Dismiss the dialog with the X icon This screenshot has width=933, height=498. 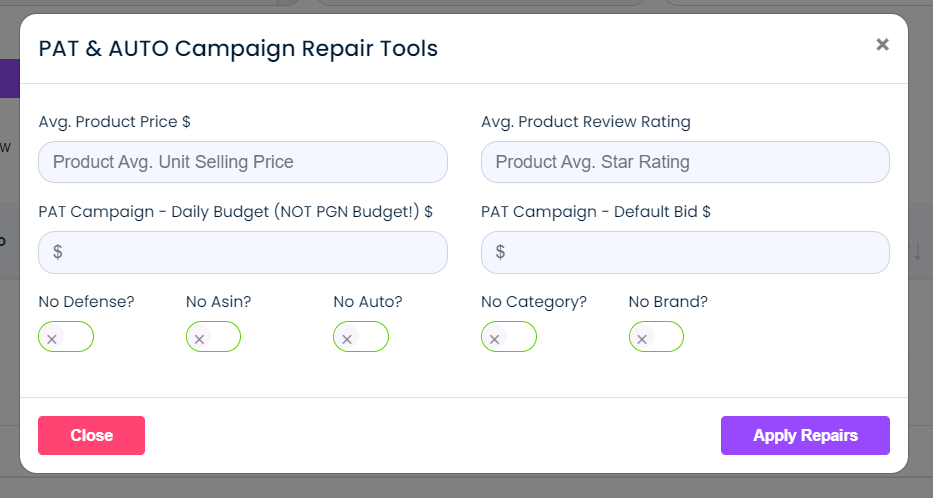point(882,45)
